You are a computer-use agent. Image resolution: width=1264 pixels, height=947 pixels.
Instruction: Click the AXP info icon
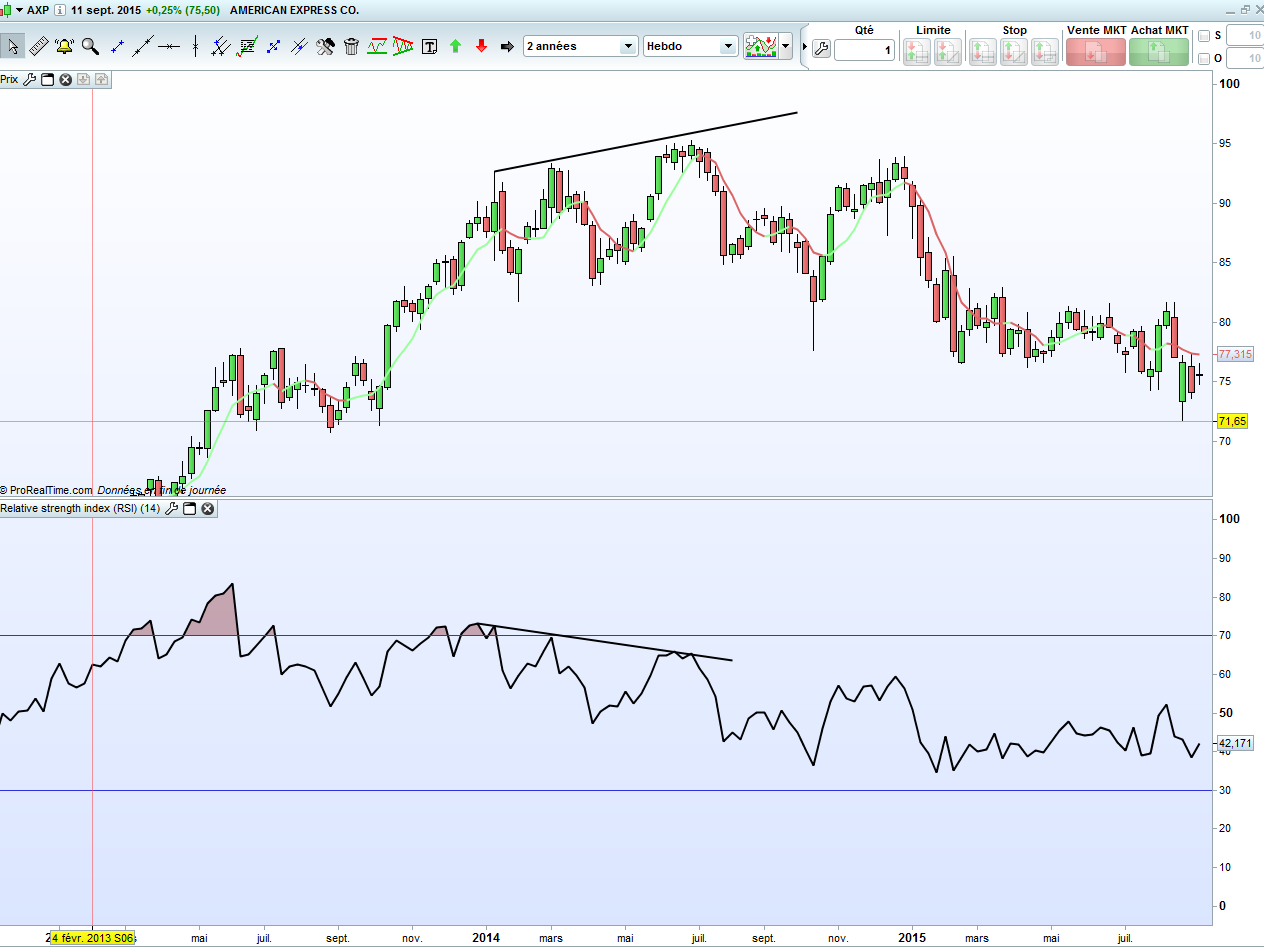point(61,10)
